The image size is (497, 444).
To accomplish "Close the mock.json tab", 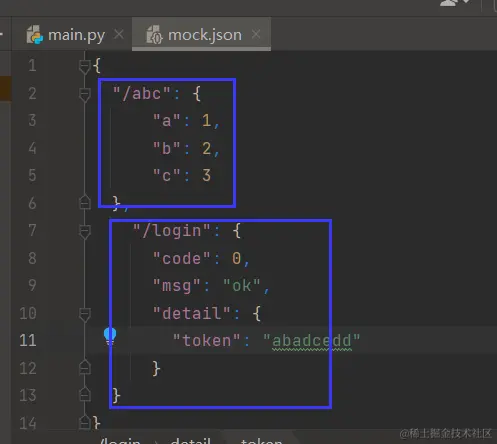I will point(256,34).
